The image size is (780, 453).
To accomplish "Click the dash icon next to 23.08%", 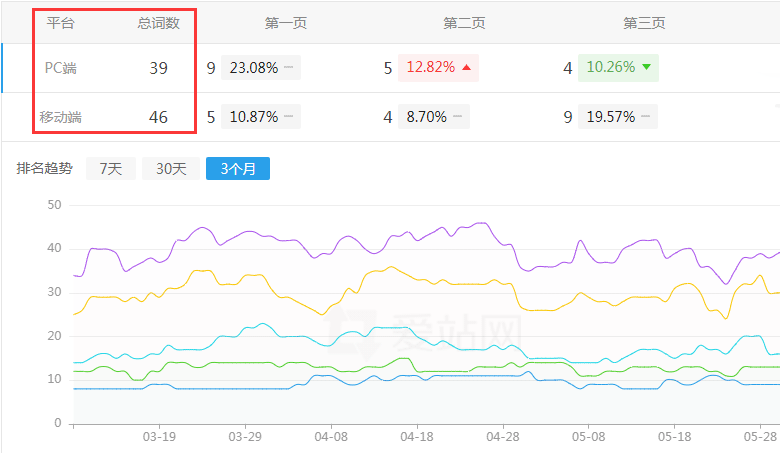I will [x=288, y=68].
